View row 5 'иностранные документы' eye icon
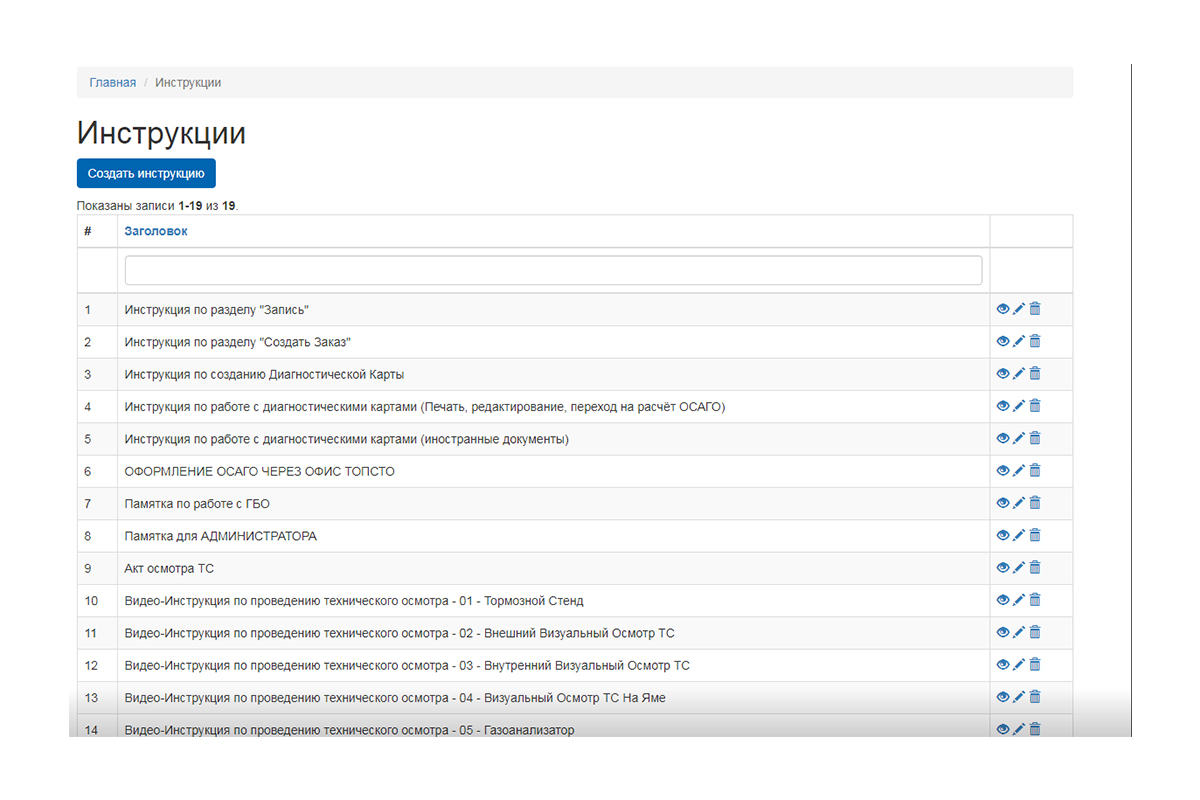Viewport: 1200px width, 800px height. [1003, 438]
